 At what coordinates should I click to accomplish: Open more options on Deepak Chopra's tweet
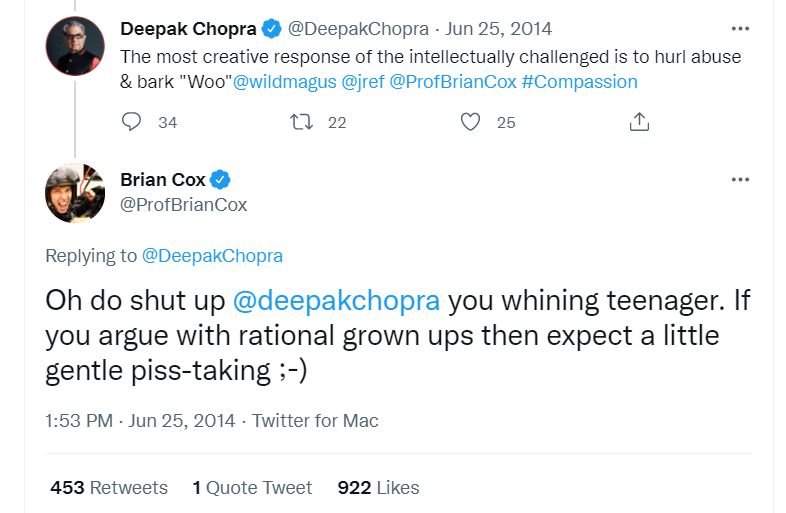tap(740, 29)
